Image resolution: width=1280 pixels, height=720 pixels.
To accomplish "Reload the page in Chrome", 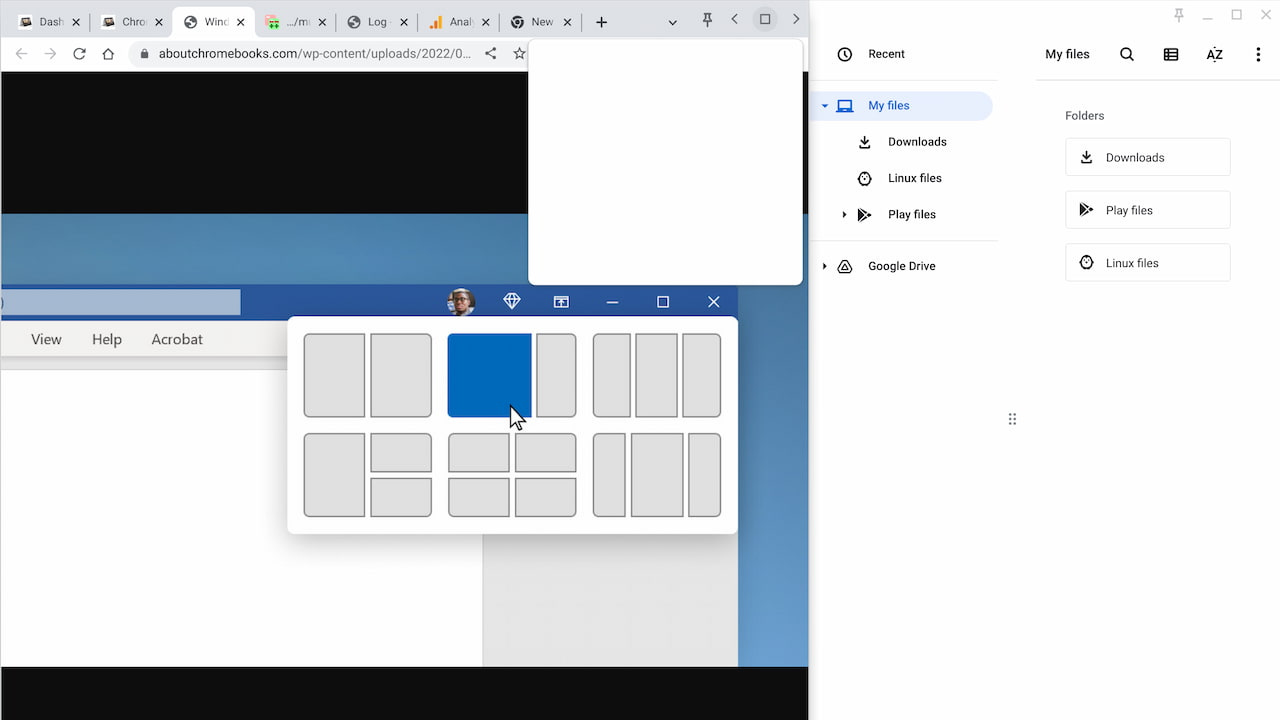I will pyautogui.click(x=79, y=54).
